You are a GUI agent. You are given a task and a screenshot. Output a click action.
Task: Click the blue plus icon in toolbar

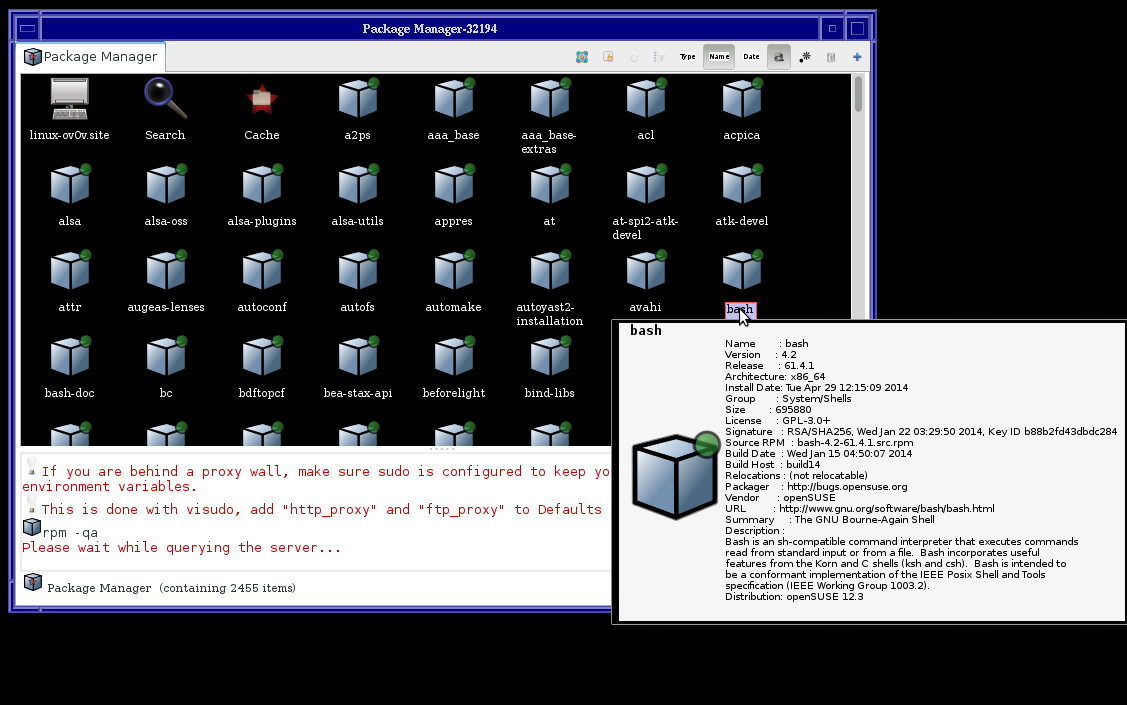click(x=857, y=57)
